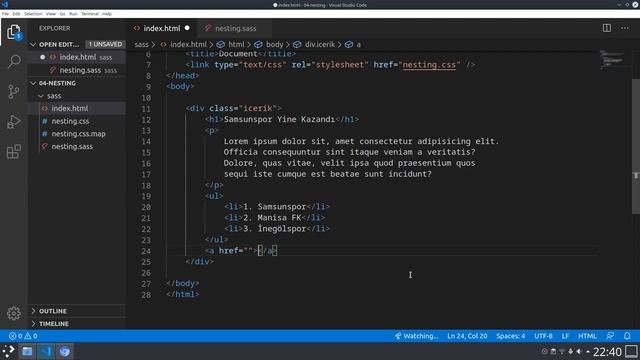Click the EXPLORER panel title
Image resolution: width=640 pixels, height=360 pixels.
[55, 28]
